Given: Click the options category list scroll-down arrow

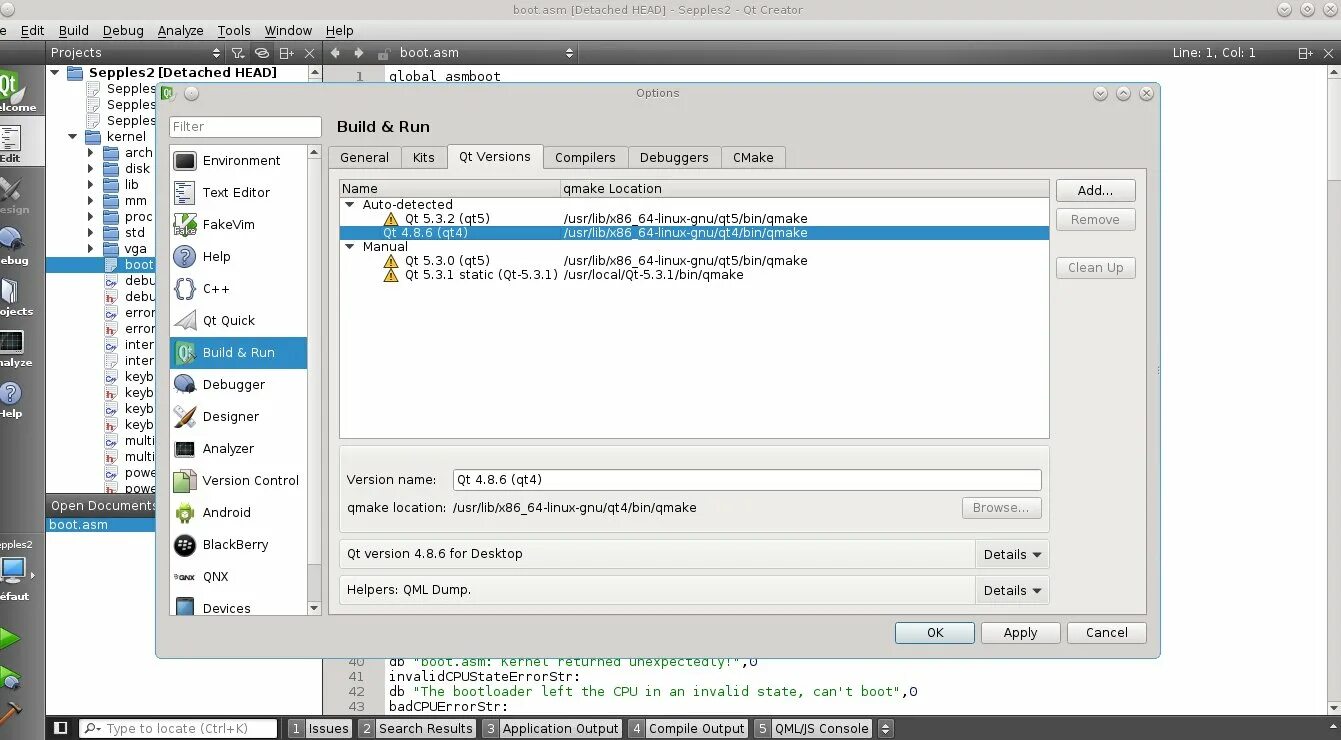Looking at the screenshot, I should (x=314, y=608).
